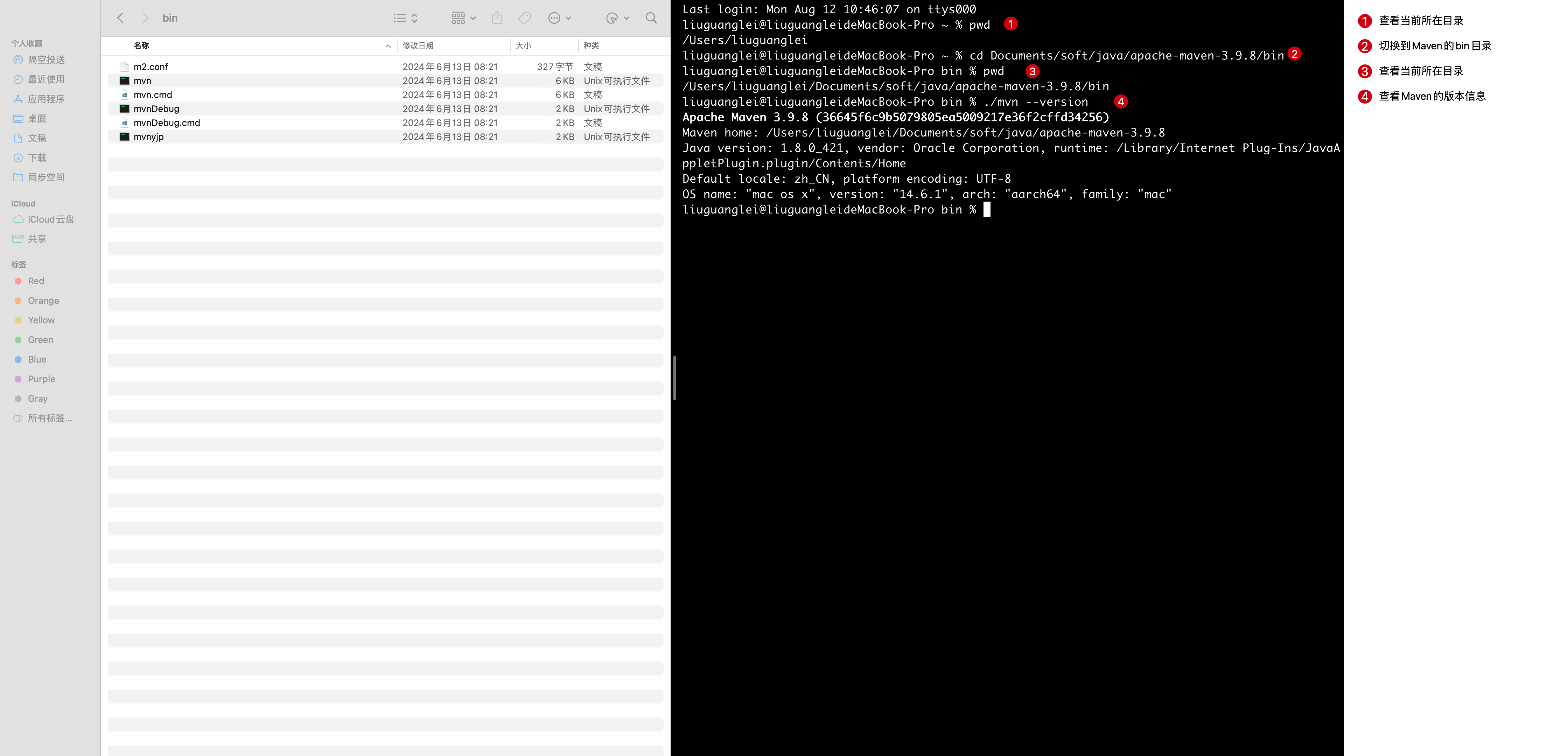Click the Finder back navigation arrow
The height and width of the screenshot is (756, 1568).
click(x=120, y=18)
